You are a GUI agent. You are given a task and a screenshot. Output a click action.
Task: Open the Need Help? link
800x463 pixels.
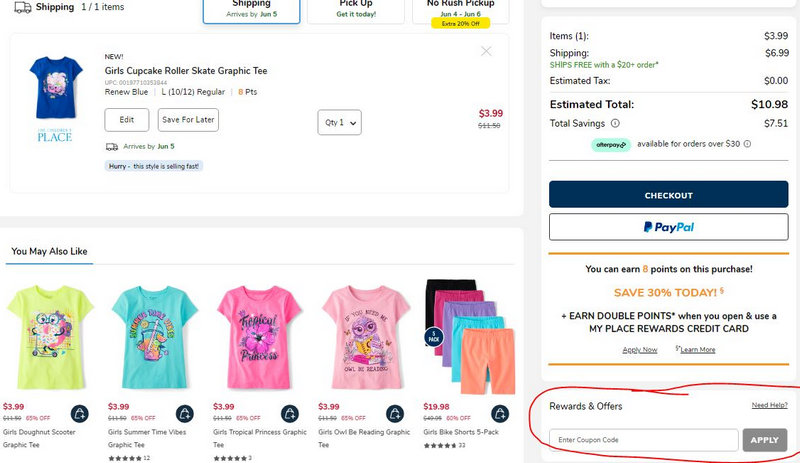pyautogui.click(x=769, y=405)
